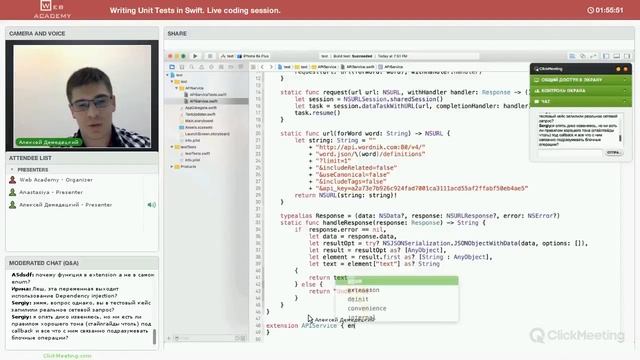Expand the Products folder
This screenshot has height=360, width=640.
[x=172, y=167]
